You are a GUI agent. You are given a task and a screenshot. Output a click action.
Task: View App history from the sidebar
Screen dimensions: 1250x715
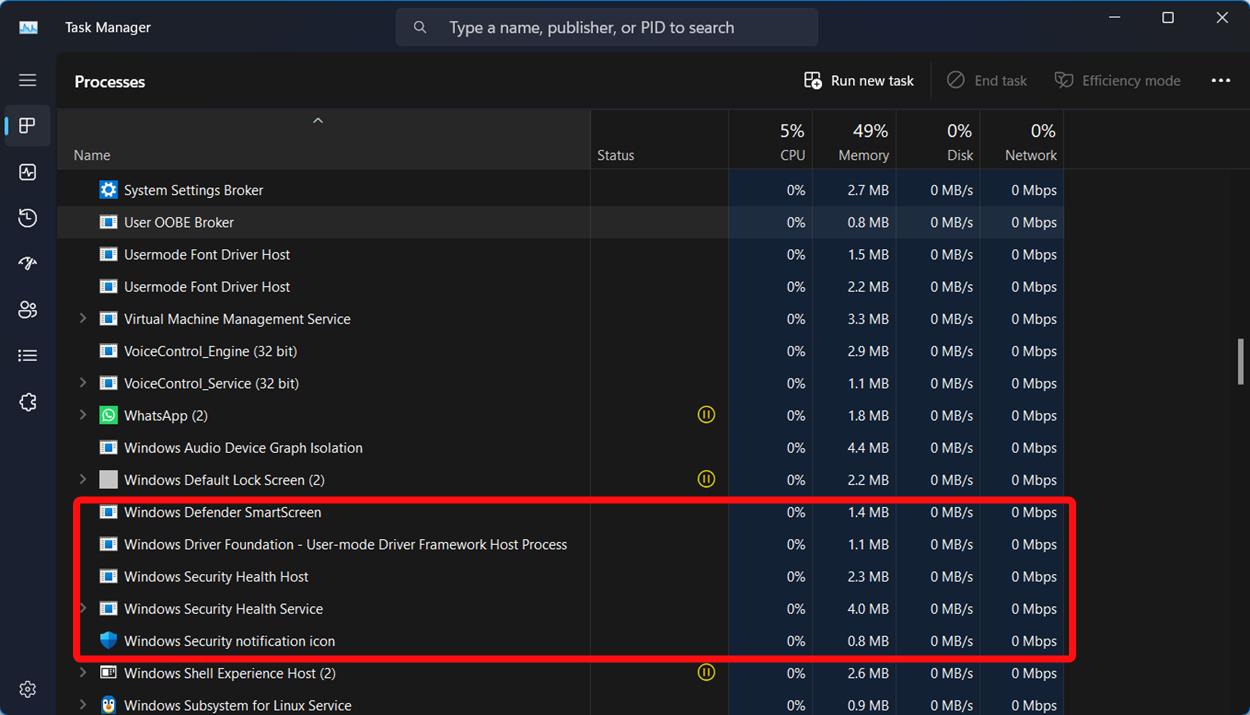(27, 218)
